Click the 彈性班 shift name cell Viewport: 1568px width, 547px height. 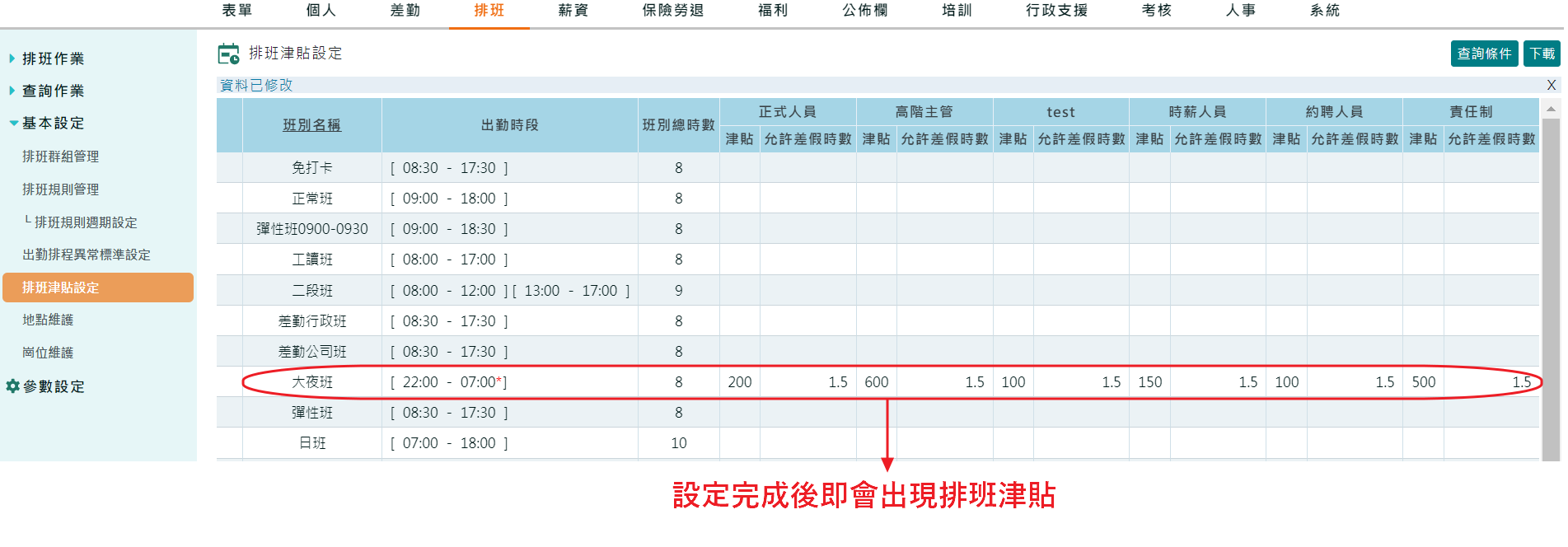pyautogui.click(x=312, y=413)
